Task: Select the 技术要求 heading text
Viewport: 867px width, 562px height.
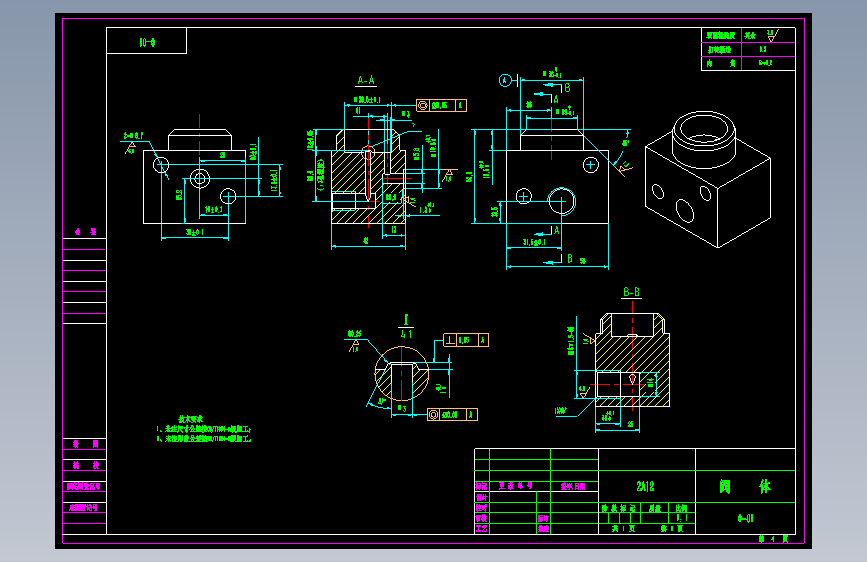Action: coord(191,419)
